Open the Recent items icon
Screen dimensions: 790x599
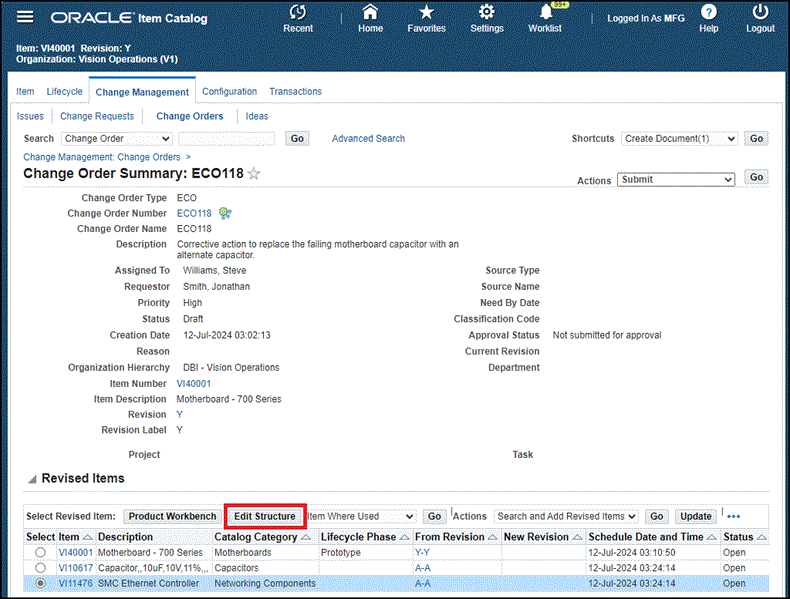coord(298,12)
